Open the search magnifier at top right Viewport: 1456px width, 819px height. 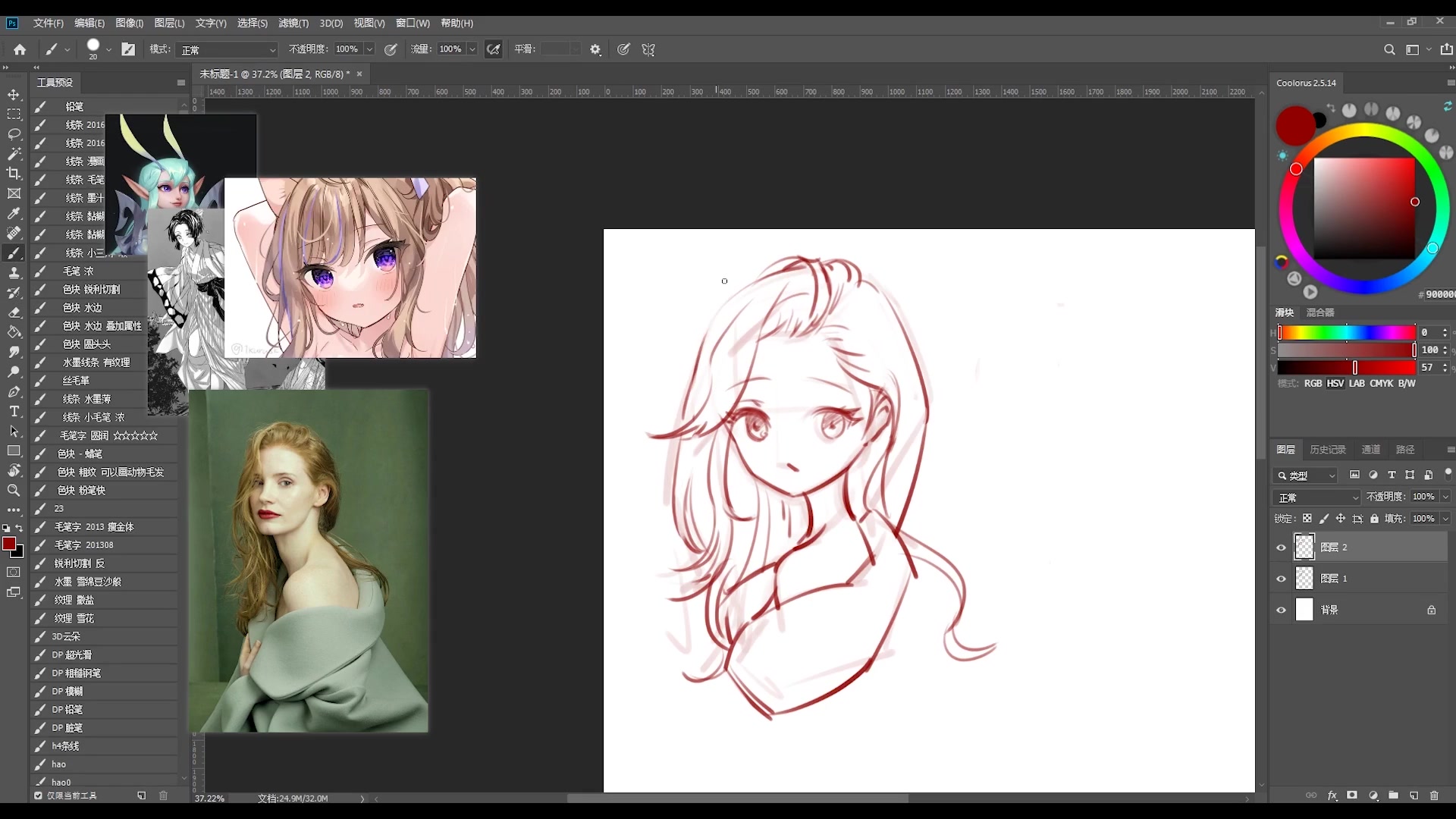click(x=1389, y=49)
